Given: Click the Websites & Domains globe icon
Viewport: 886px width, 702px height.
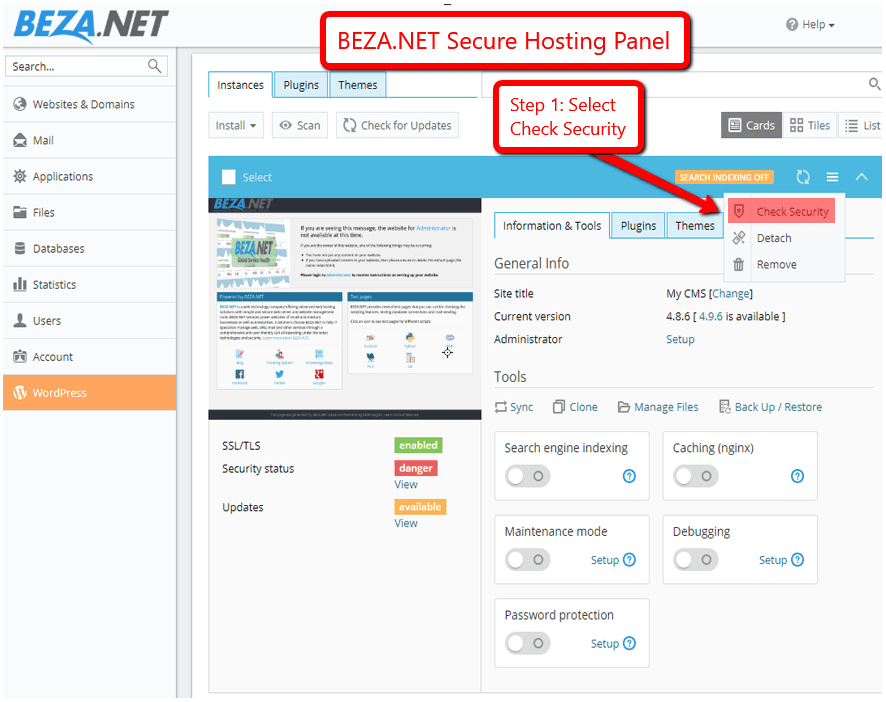Looking at the screenshot, I should click(x=20, y=104).
